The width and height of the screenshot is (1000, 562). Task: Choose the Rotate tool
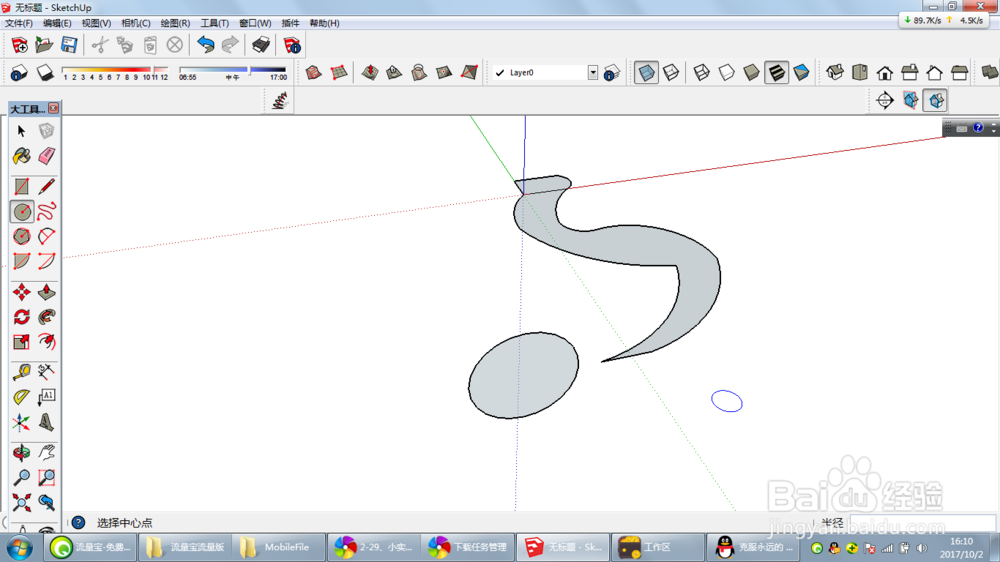click(22, 317)
